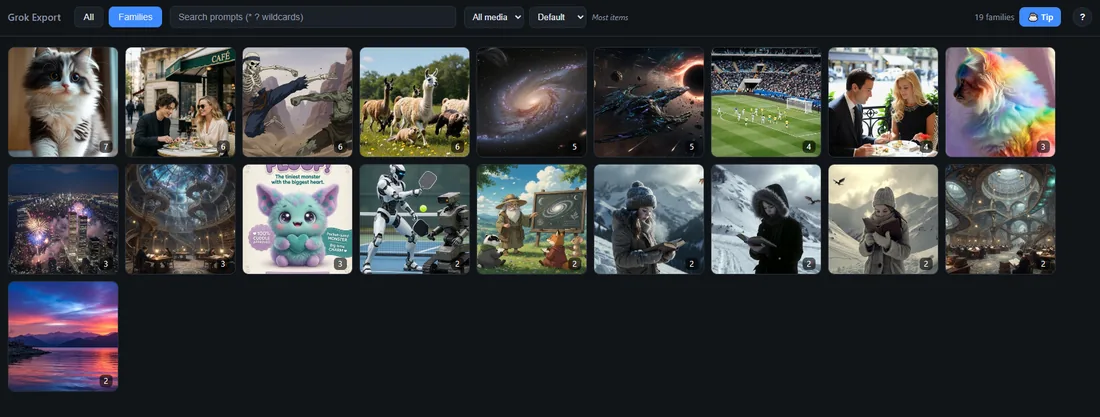Select the Families view tab
Viewport: 1100px width, 417px height.
pos(135,17)
